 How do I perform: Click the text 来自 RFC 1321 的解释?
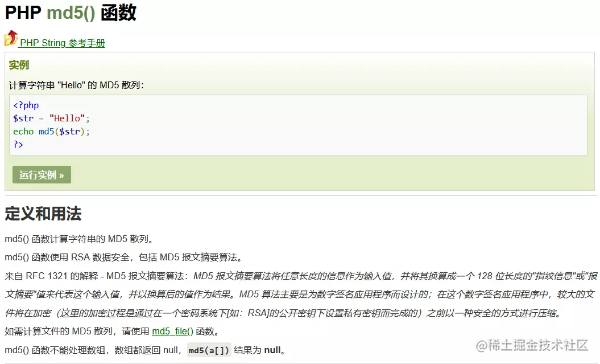[x=51, y=276]
